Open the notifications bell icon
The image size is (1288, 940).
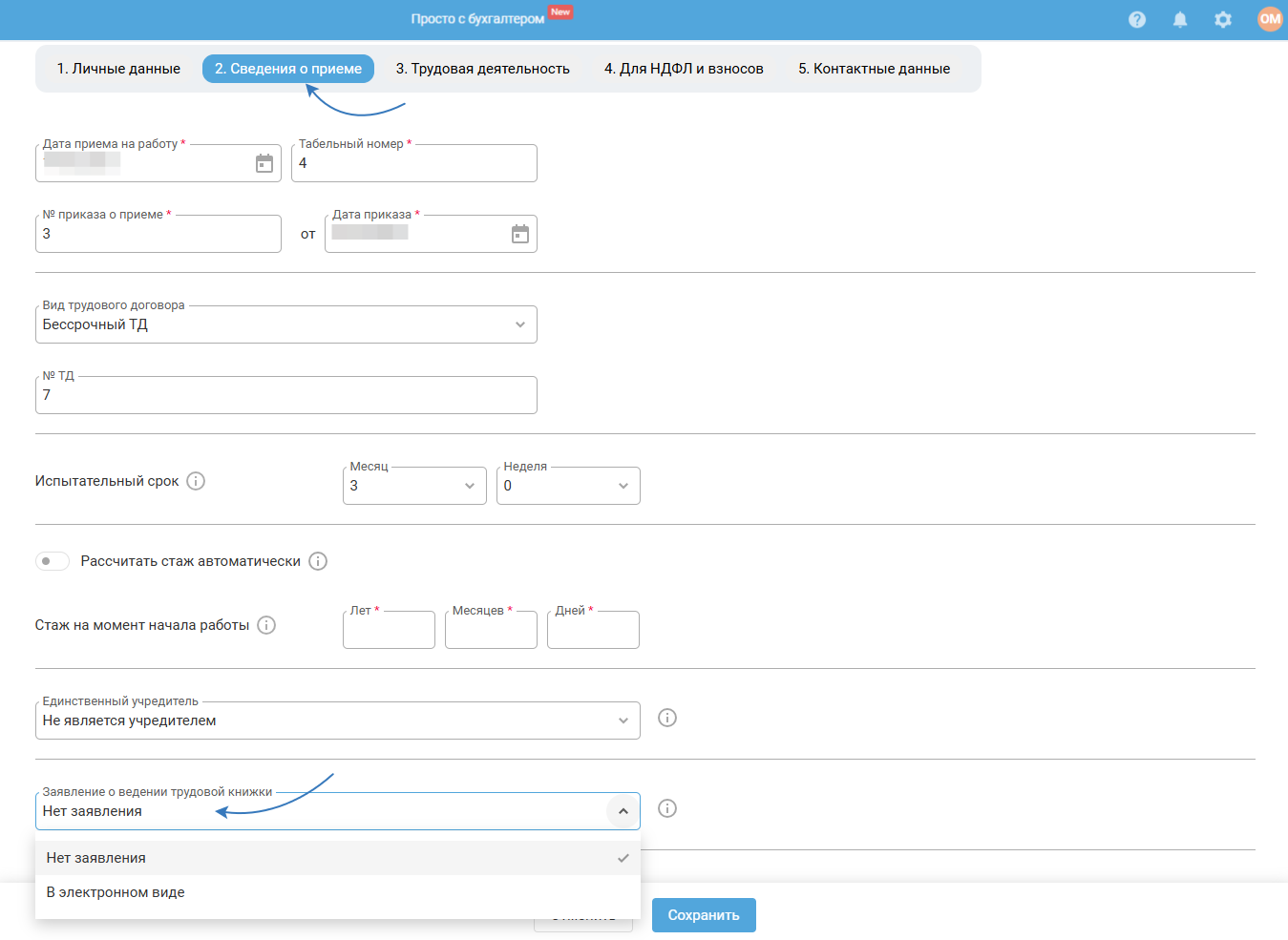[x=1180, y=19]
